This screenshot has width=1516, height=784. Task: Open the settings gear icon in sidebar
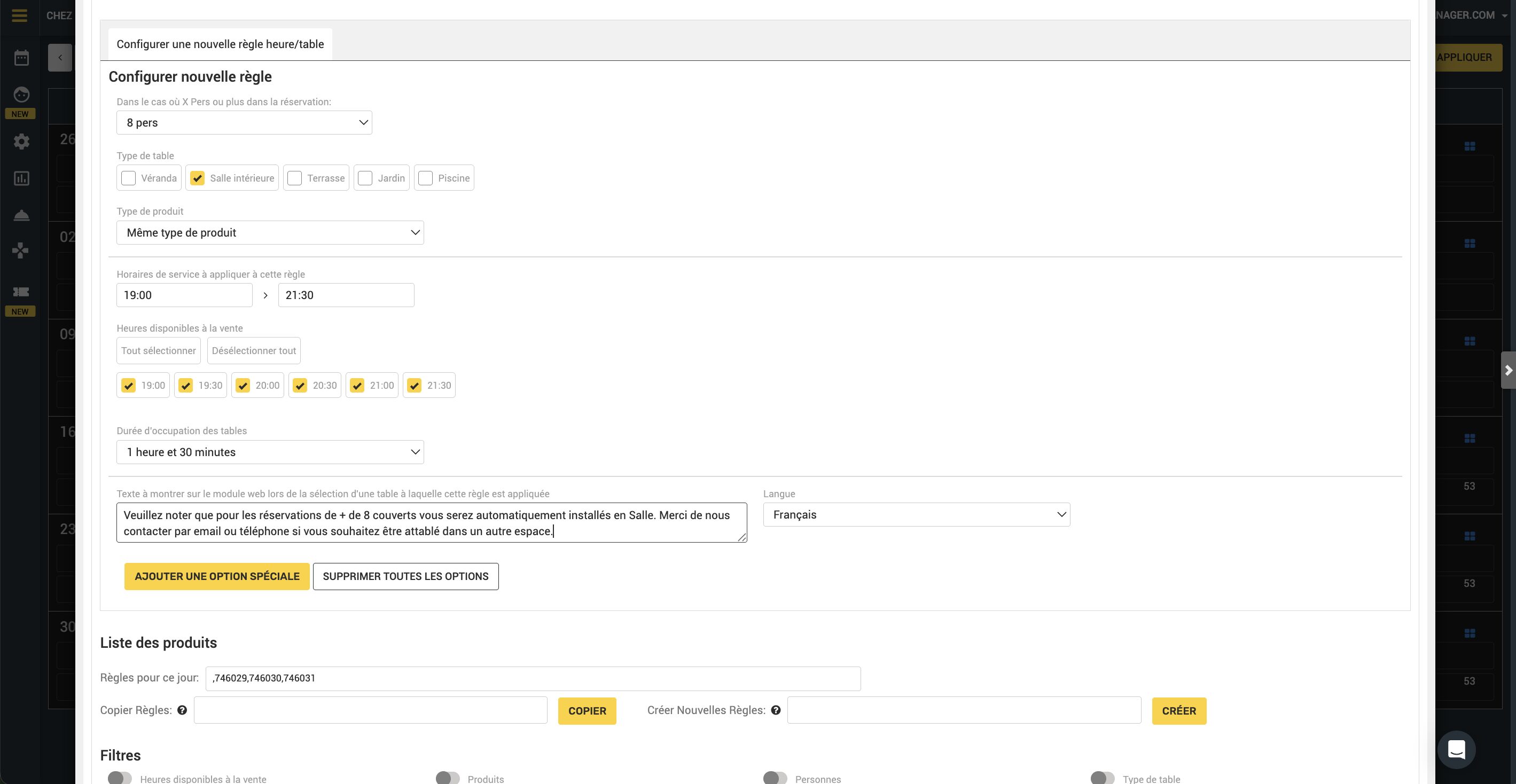(21, 142)
